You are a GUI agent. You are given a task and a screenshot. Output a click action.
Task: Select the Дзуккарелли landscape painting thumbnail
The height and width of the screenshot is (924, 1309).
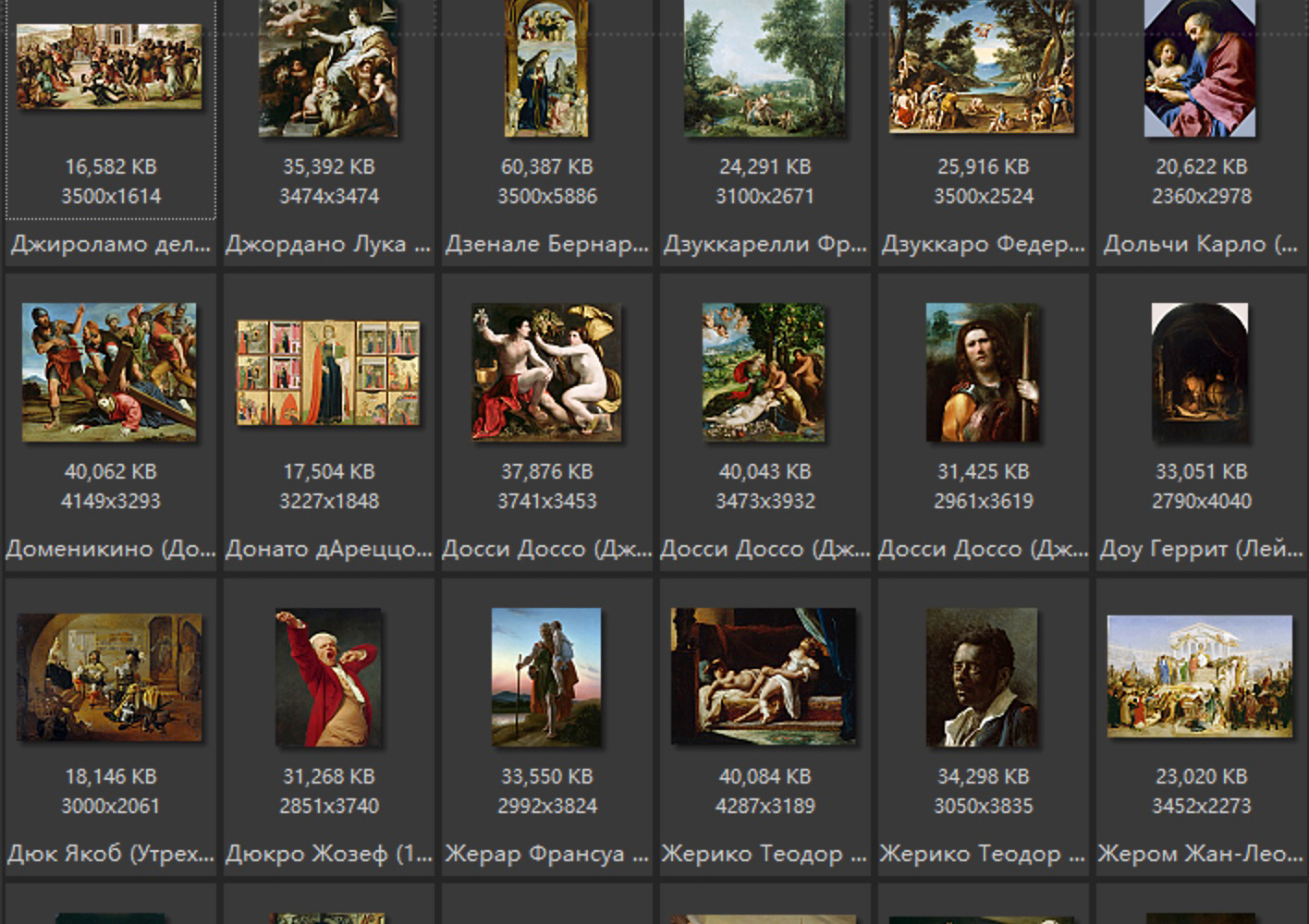(x=765, y=68)
